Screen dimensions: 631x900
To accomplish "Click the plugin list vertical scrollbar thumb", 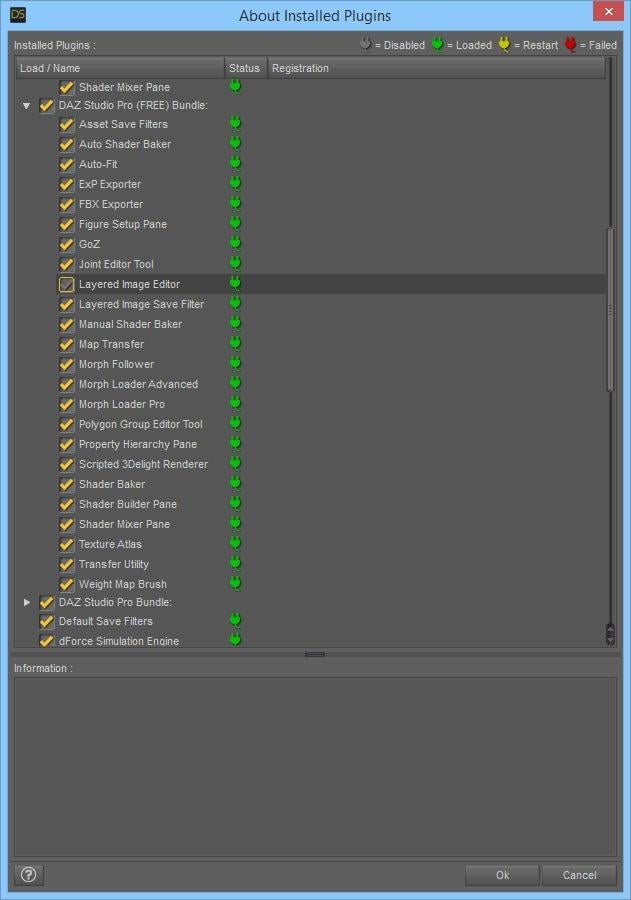I will 610,310.
